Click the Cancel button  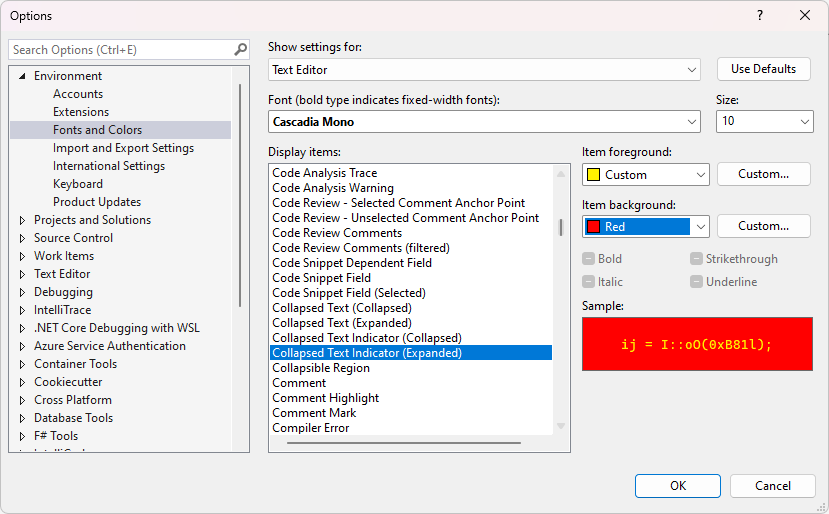click(772, 485)
